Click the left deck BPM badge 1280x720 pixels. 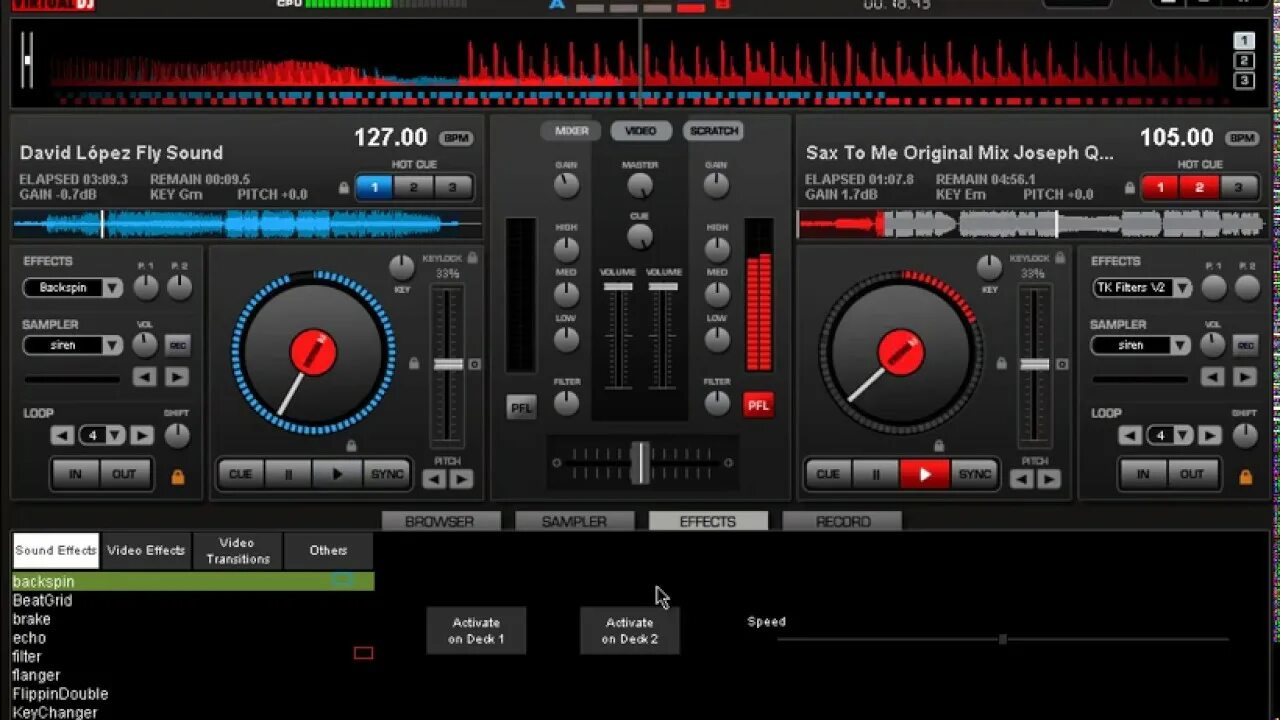(455, 138)
